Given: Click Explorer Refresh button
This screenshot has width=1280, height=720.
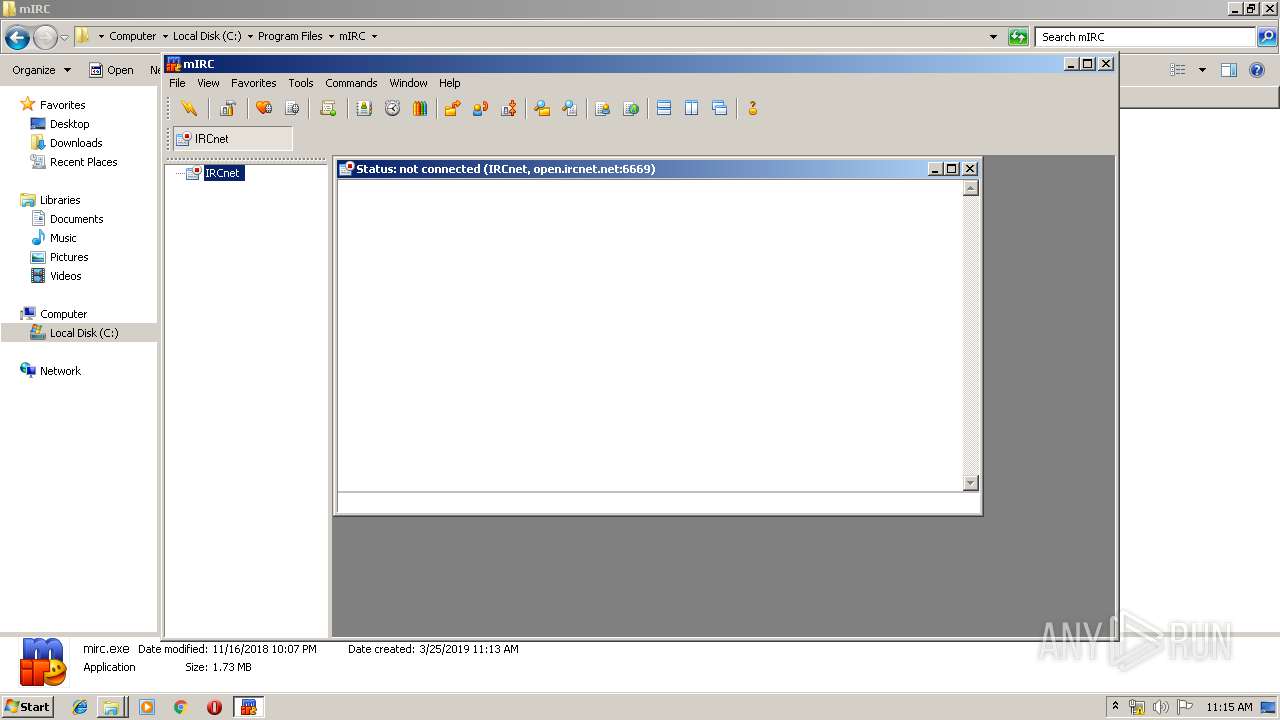Looking at the screenshot, I should click(1018, 37).
